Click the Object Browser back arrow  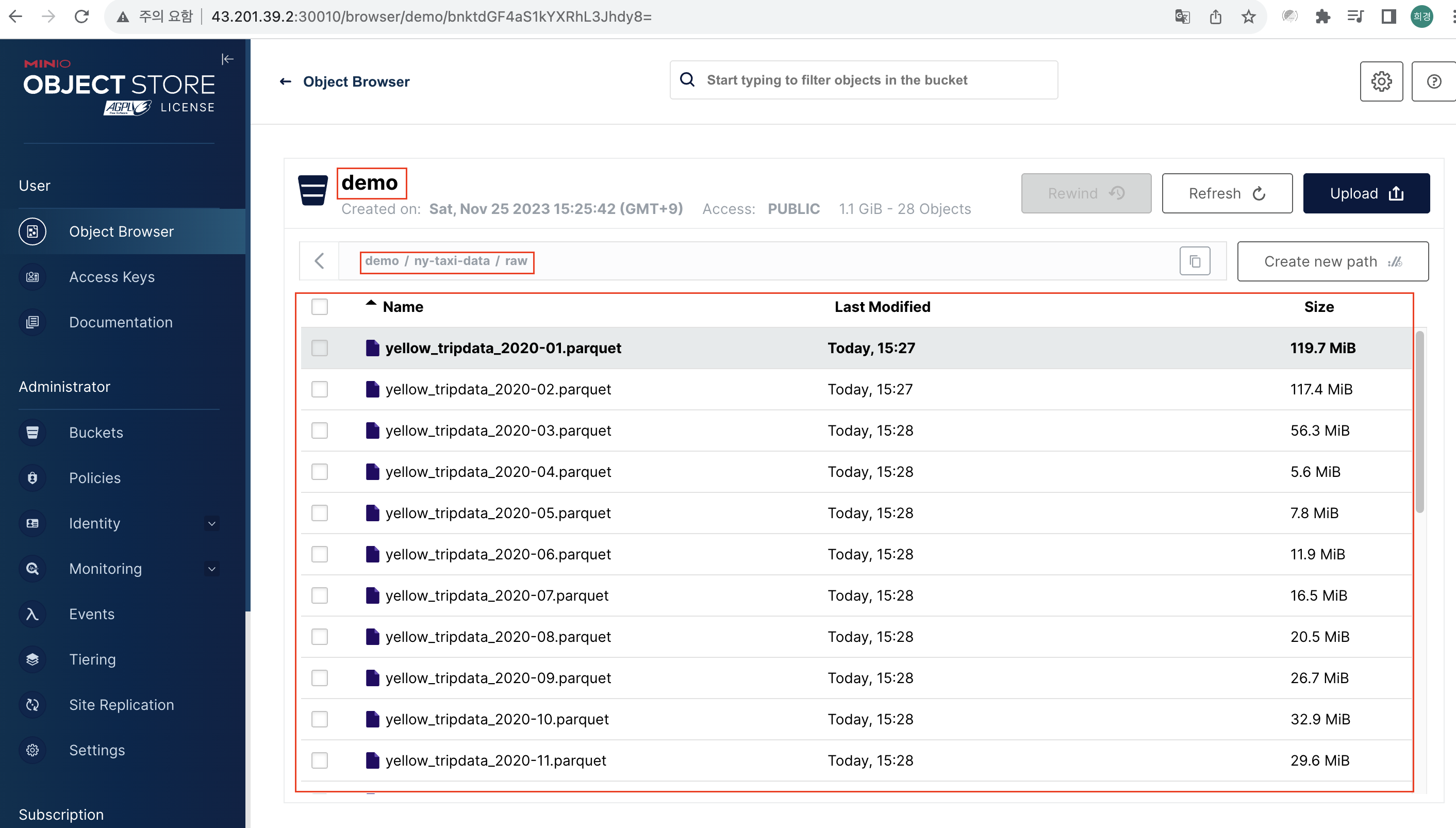pos(286,82)
